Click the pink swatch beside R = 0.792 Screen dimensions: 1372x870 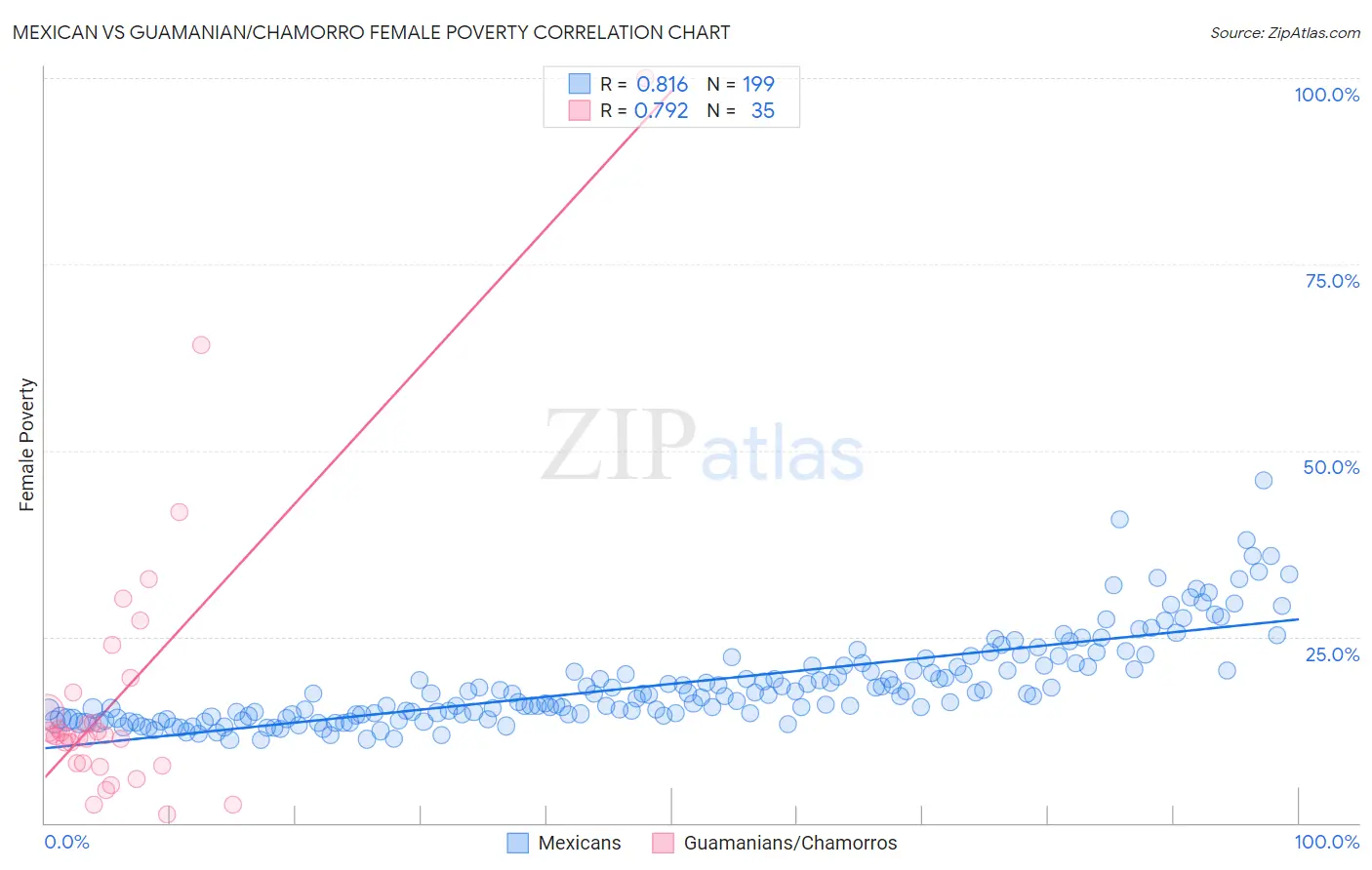pyautogui.click(x=580, y=111)
